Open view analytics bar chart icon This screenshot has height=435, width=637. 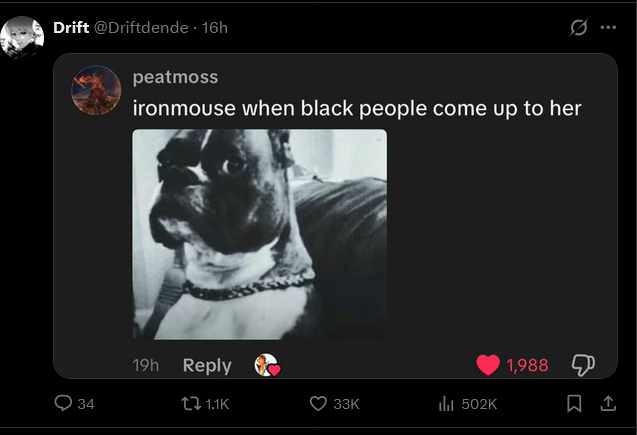pyautogui.click(x=446, y=404)
